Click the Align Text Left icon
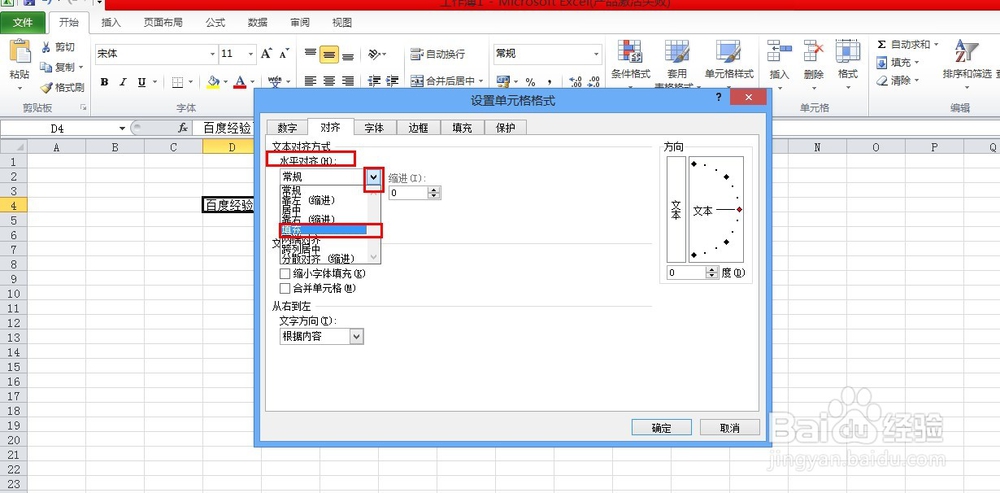Viewport: 1000px width, 493px height. tap(311, 81)
